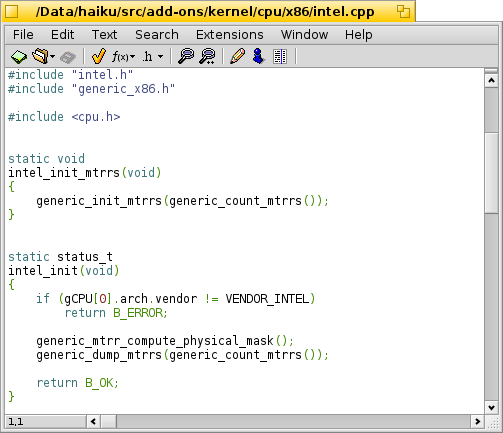Image resolution: width=503 pixels, height=433 pixels.
Task: Click the grayed-out Save disk icon
Action: point(68,57)
